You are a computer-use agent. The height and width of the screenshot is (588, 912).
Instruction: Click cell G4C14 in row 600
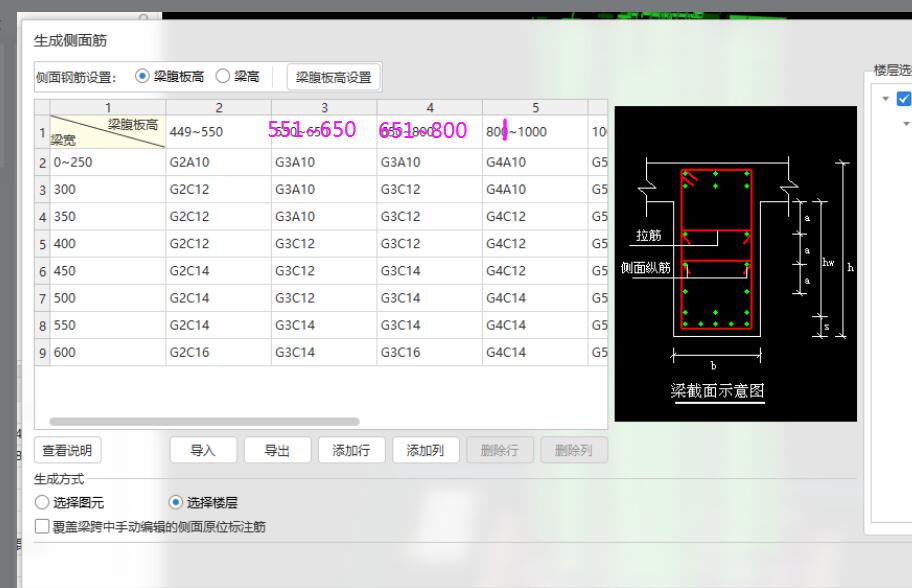(535, 352)
